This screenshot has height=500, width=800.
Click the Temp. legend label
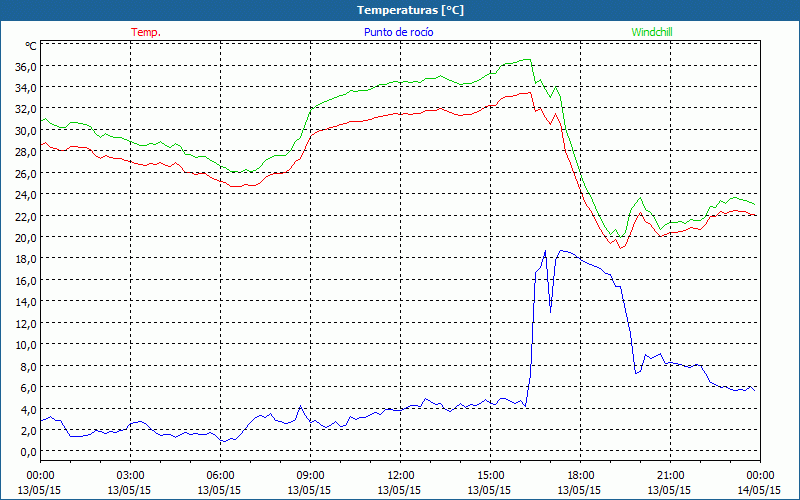tap(146, 32)
